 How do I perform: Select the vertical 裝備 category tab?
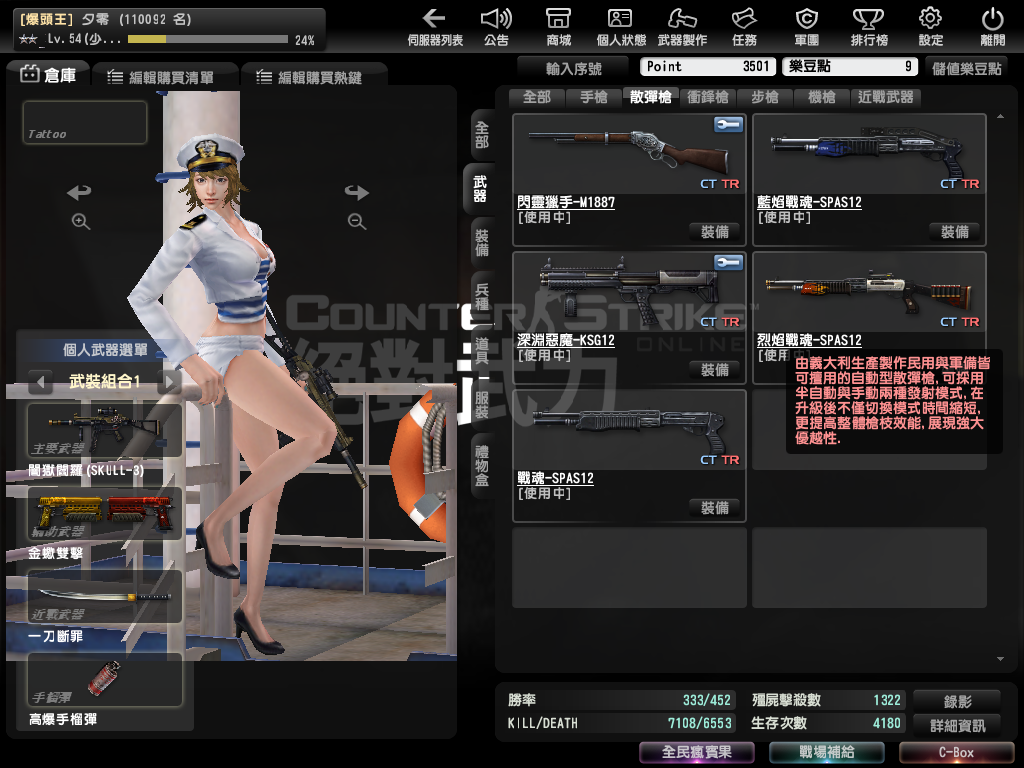pyautogui.click(x=482, y=242)
